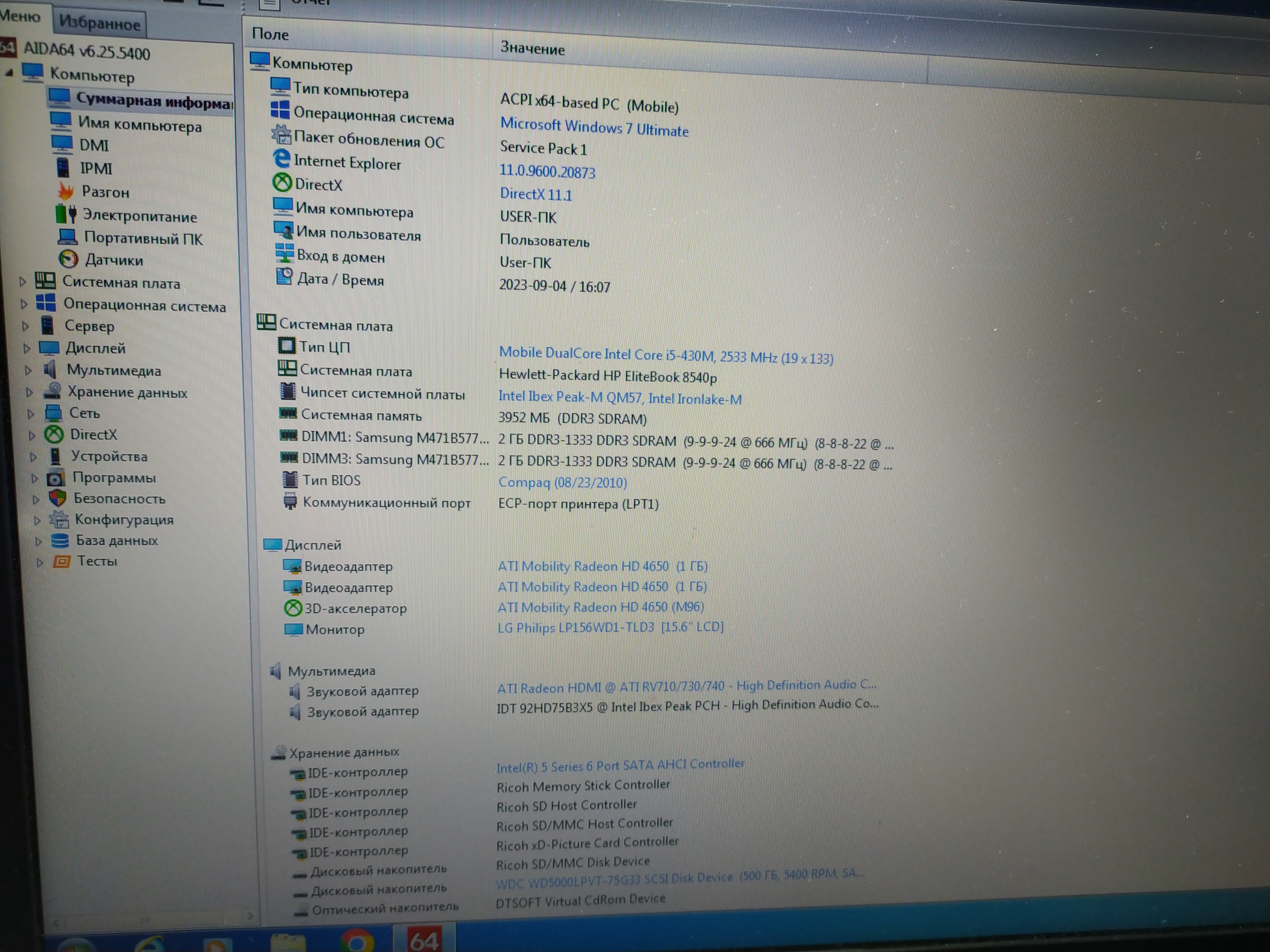Select the Тип компьютера row
The image size is (1270, 952).
point(351,90)
